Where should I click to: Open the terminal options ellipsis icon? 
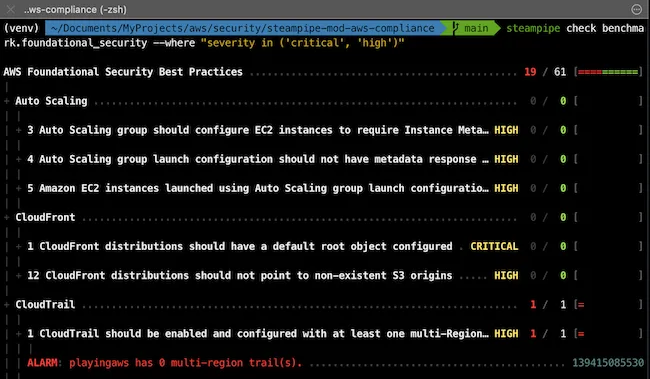pyautogui.click(x=636, y=9)
